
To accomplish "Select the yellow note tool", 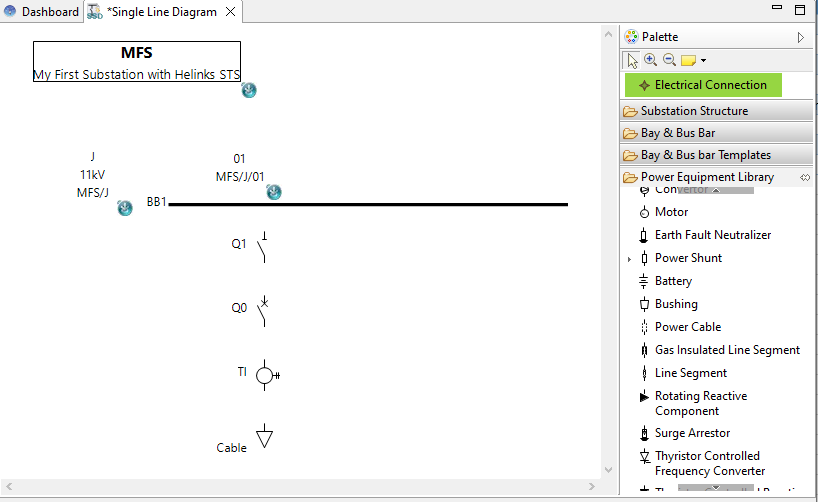I will pyautogui.click(x=688, y=60).
